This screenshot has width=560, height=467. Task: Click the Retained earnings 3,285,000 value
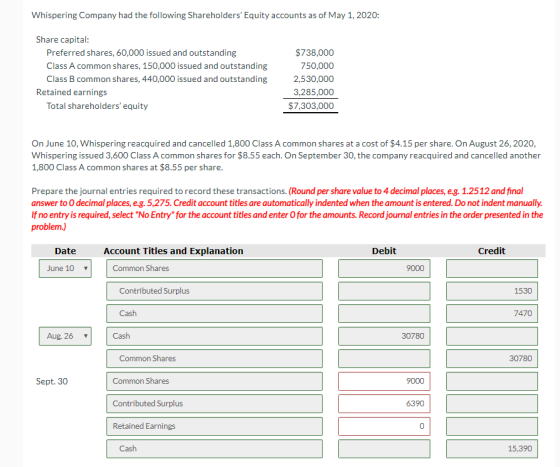(x=314, y=92)
